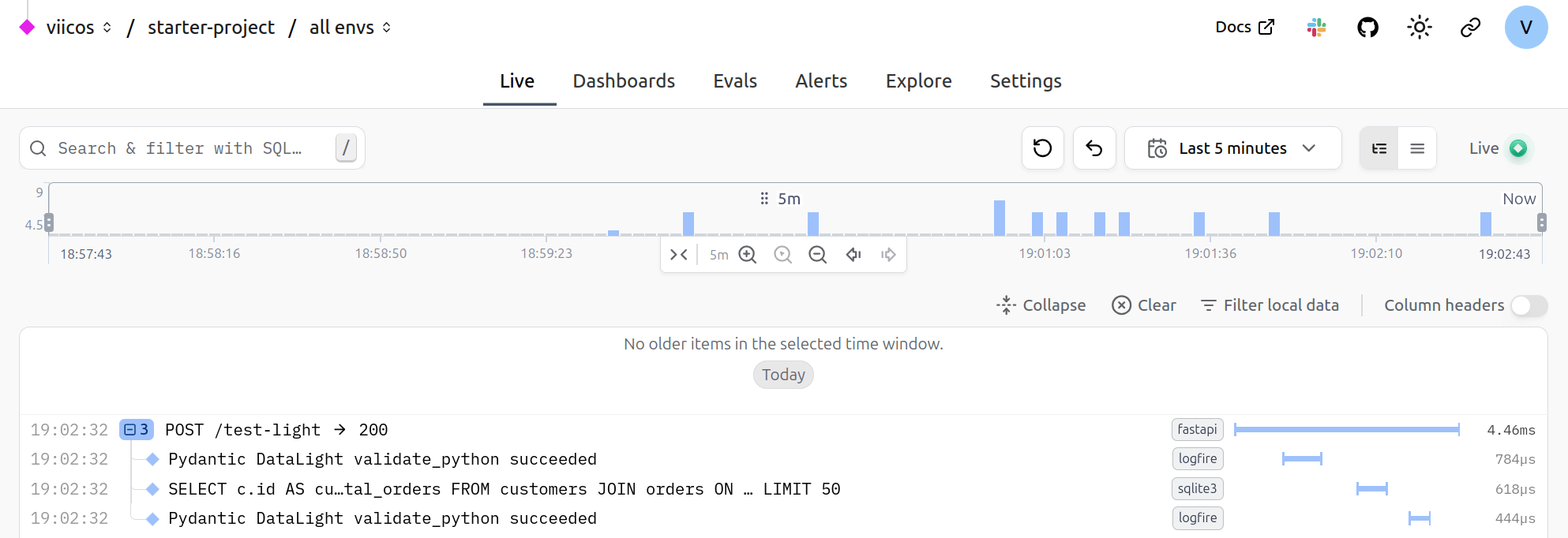Click the timeline reset-zoom magnifier
The width and height of the screenshot is (1568, 538).
click(x=782, y=255)
